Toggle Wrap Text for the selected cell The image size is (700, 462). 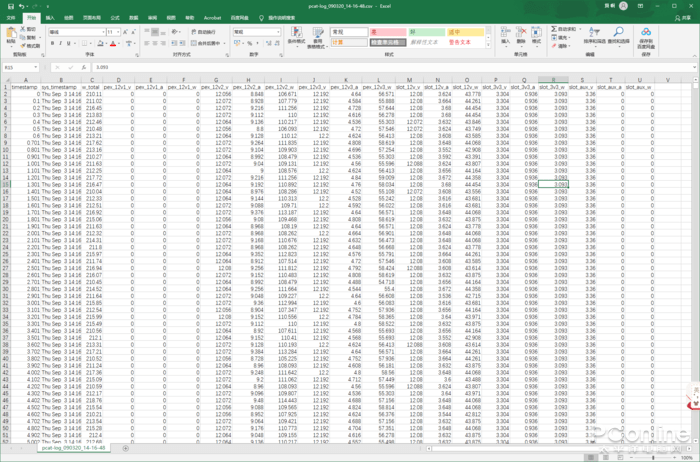tap(205, 32)
